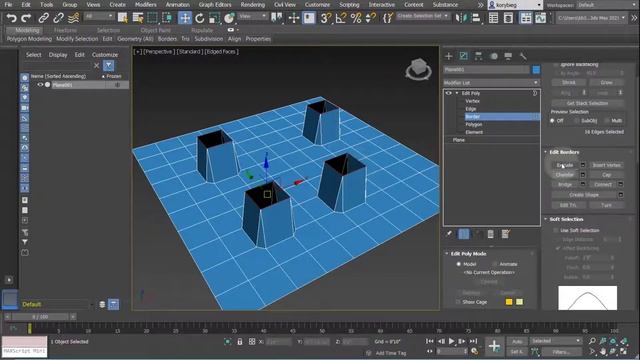Activate the Select and Scale tool
Image resolution: width=640 pixels, height=360 pixels.
coord(214,18)
